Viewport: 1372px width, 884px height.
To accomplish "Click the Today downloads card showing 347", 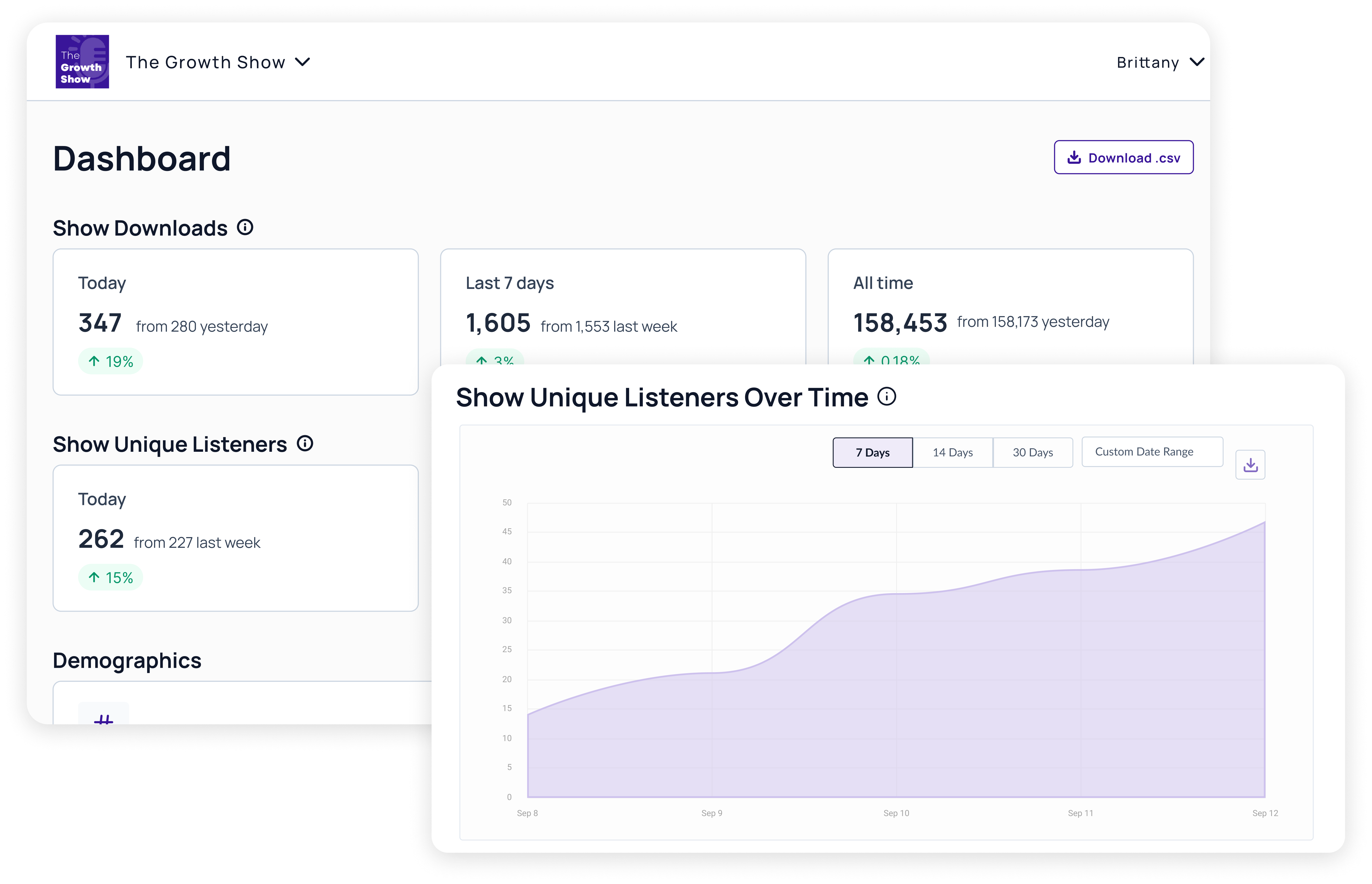I will pyautogui.click(x=235, y=322).
